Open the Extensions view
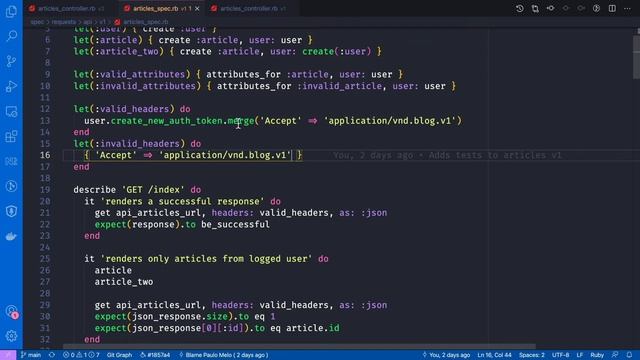640x360 pixels. pyautogui.click(x=11, y=136)
